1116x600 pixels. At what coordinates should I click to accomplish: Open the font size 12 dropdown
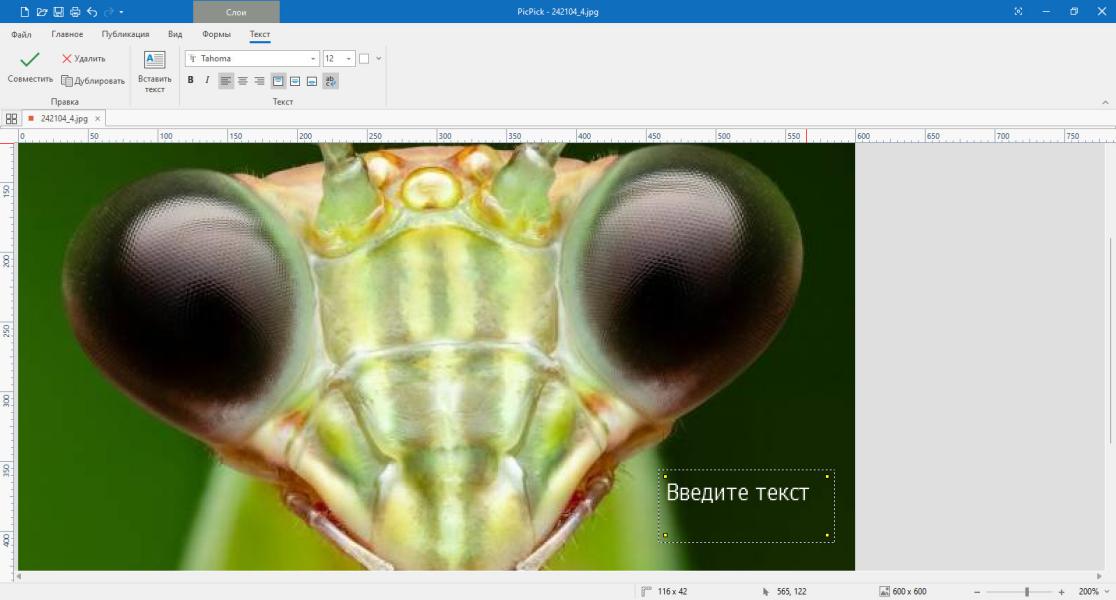coord(339,58)
